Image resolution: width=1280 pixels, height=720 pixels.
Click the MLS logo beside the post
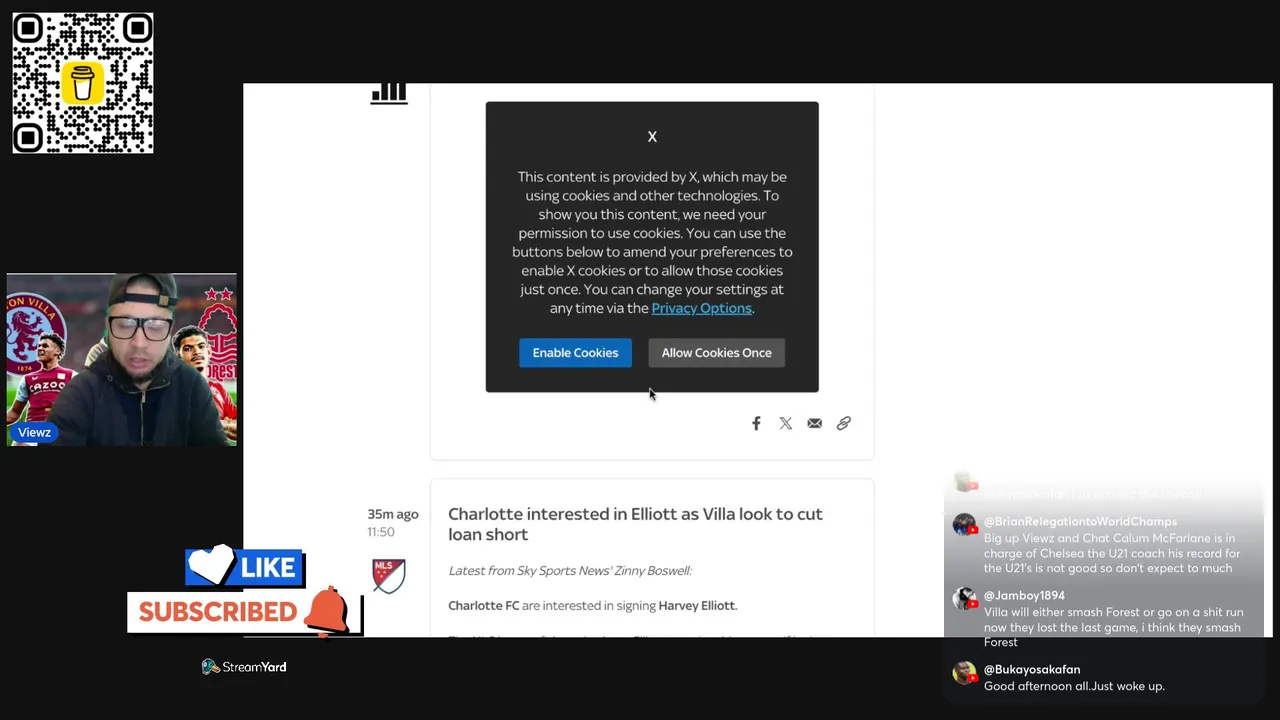tap(388, 576)
